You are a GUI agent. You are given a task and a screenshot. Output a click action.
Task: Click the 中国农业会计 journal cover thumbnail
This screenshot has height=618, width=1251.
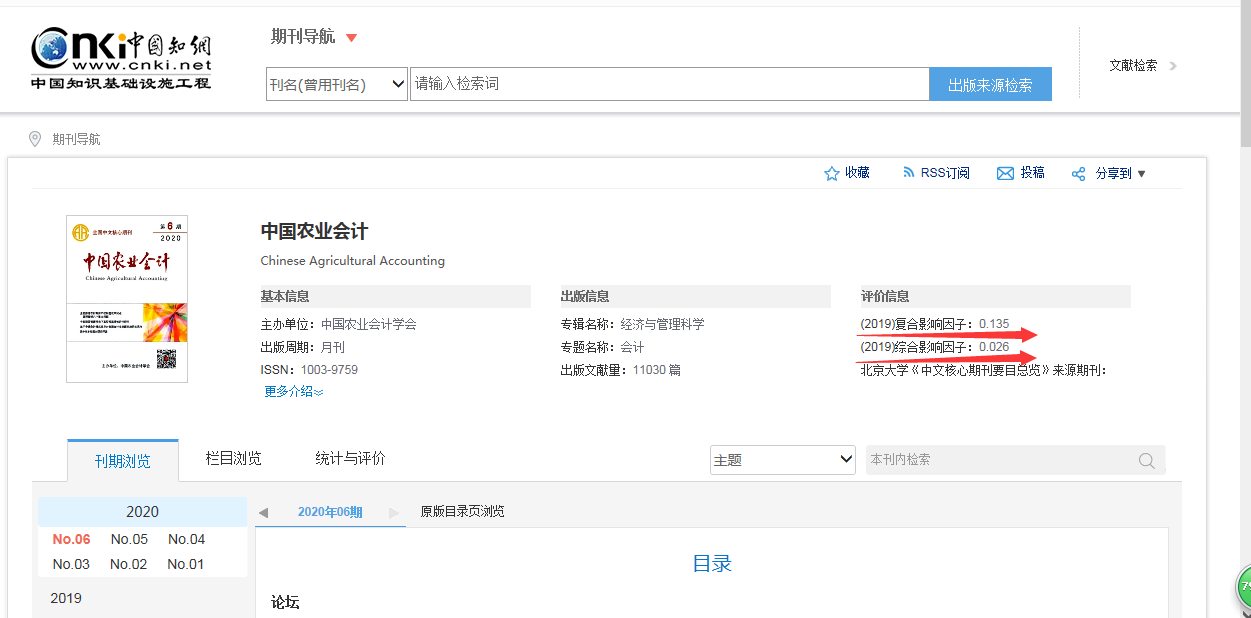tap(127, 299)
